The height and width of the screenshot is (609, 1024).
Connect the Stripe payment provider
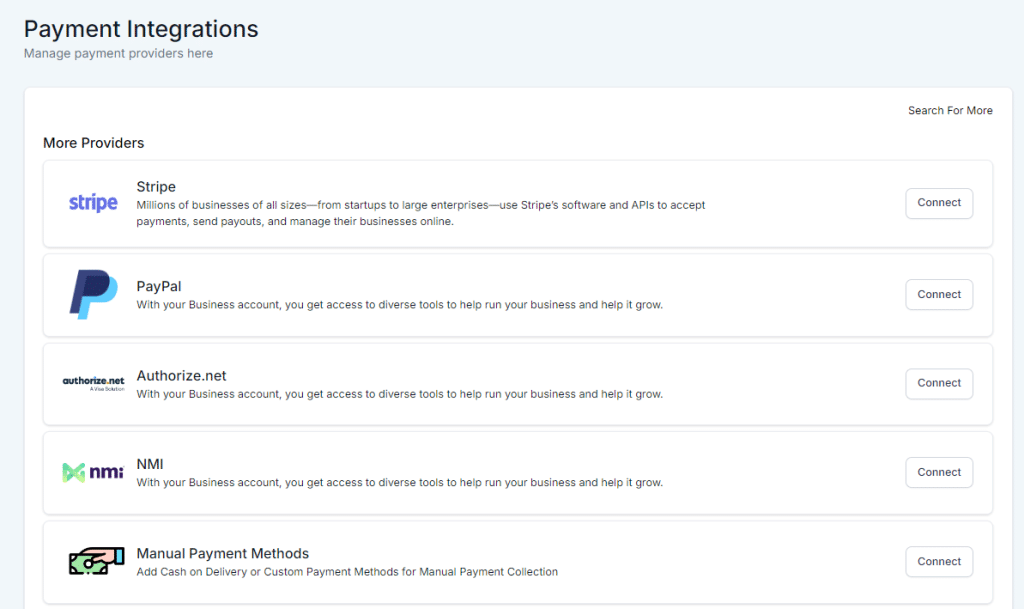[939, 203]
